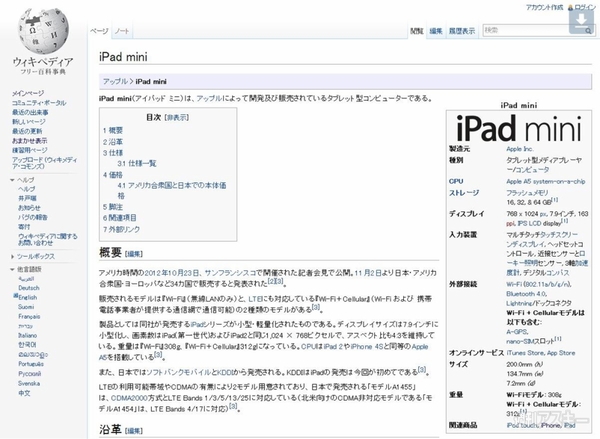600x439 pixels.
Task: Open フラッシュメモリ in the infobox
Action: tap(527, 193)
